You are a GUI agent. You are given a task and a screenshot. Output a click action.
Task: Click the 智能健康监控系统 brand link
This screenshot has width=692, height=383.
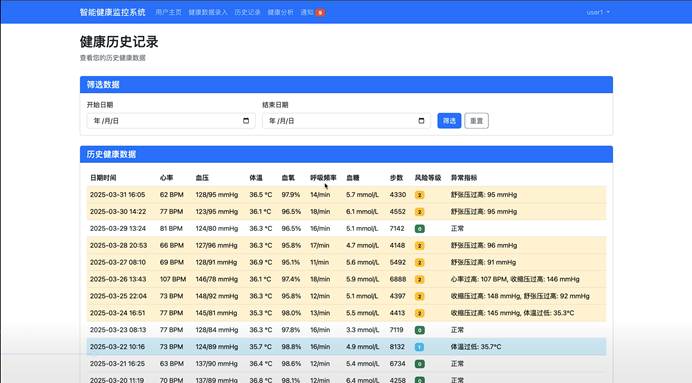[113, 12]
